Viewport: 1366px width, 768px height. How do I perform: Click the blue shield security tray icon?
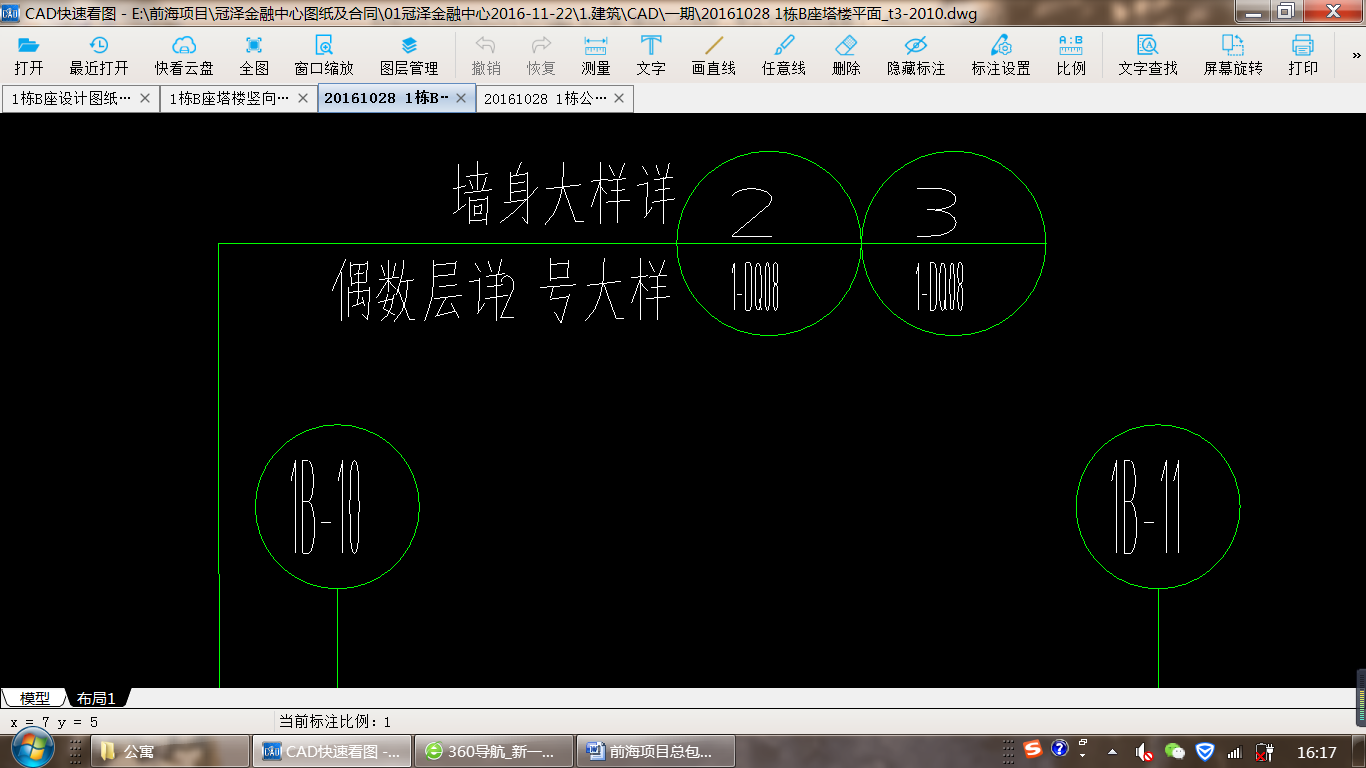[1205, 751]
